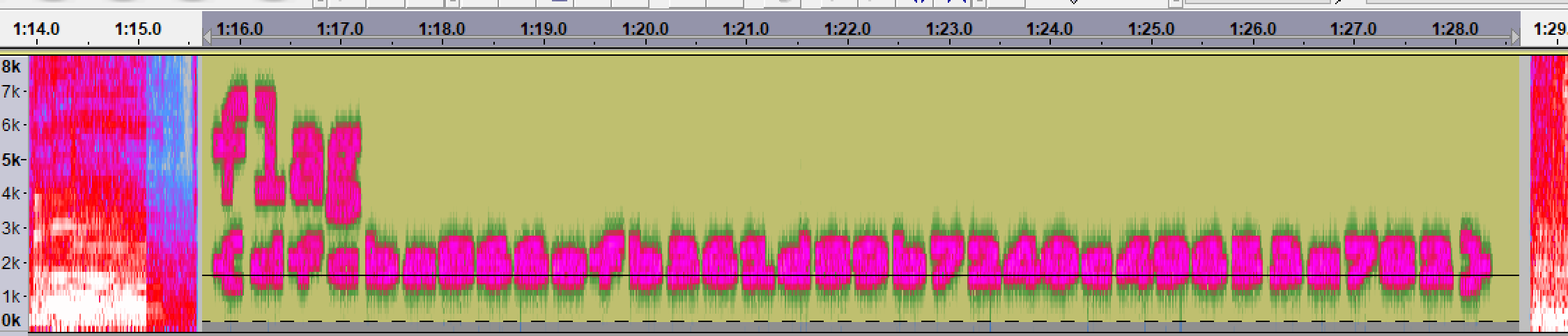Click the 1:20.0 mark on the timeline ruler
Viewport: 1568px width, 336px height.
pos(645,29)
